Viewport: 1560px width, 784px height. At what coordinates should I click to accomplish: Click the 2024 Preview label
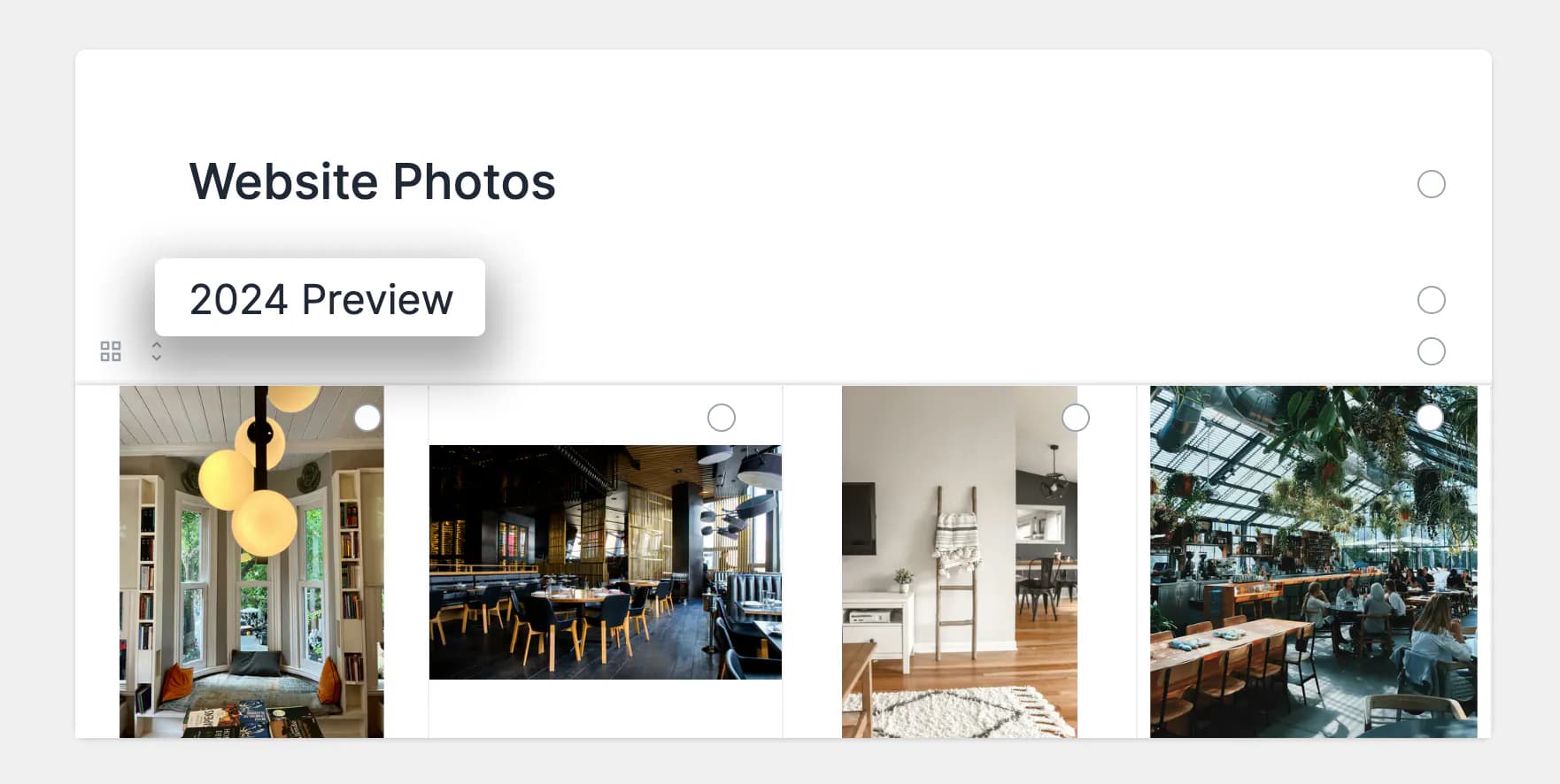pyautogui.click(x=320, y=299)
